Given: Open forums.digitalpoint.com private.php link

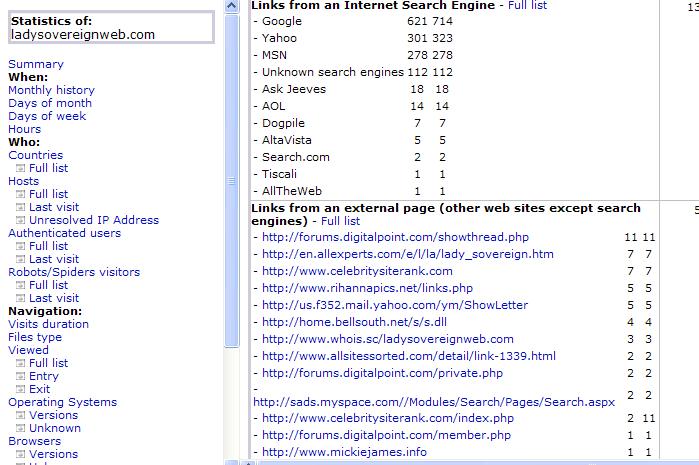Looking at the screenshot, I should tap(382, 373).
